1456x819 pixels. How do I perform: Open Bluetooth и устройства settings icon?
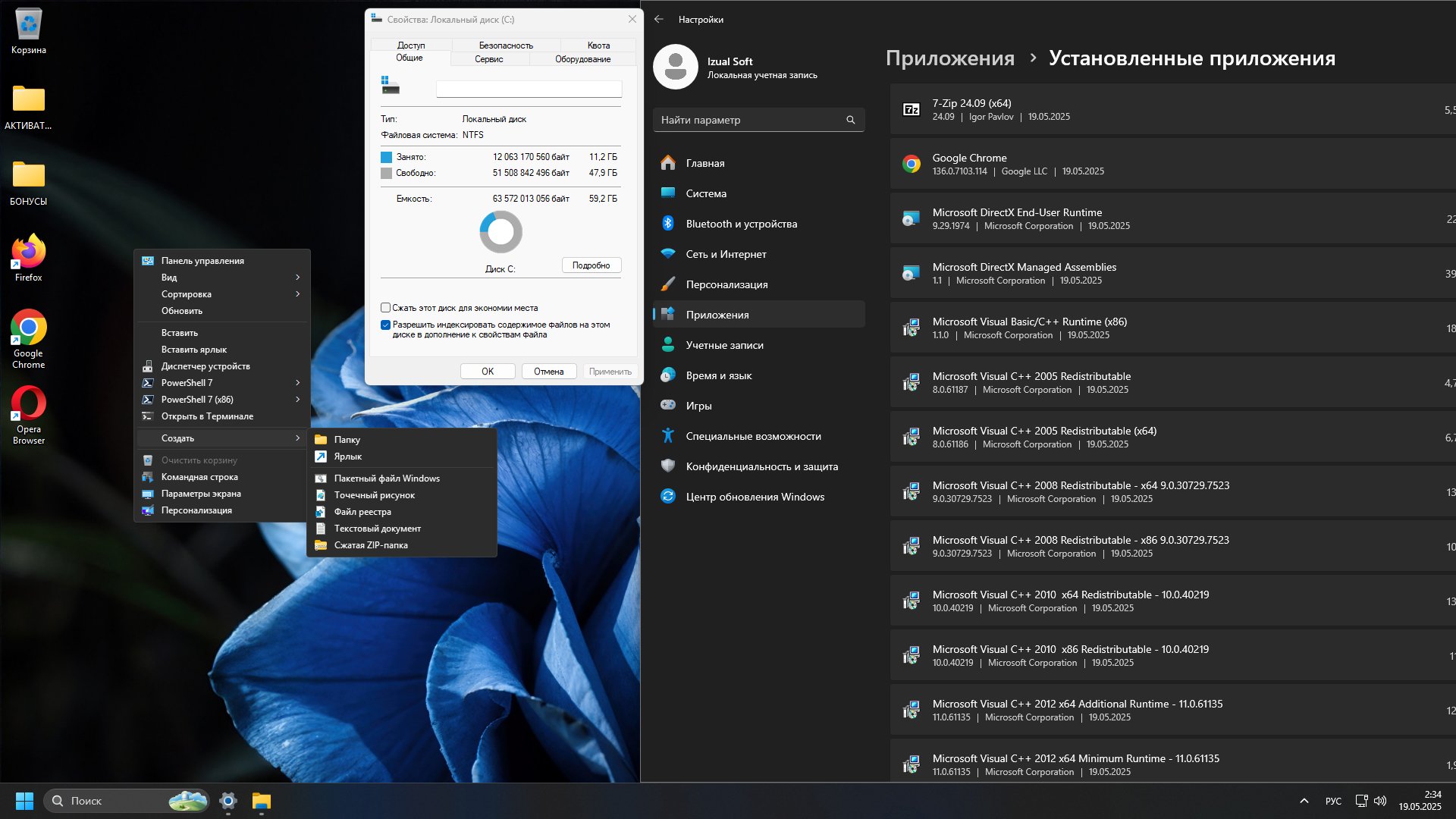click(x=668, y=223)
